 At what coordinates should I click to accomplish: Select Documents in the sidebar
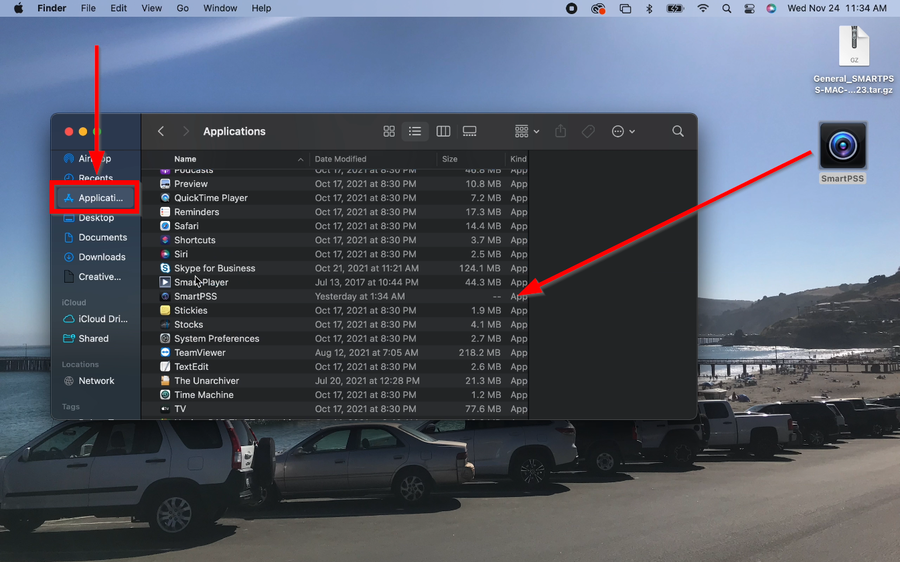click(x=102, y=238)
